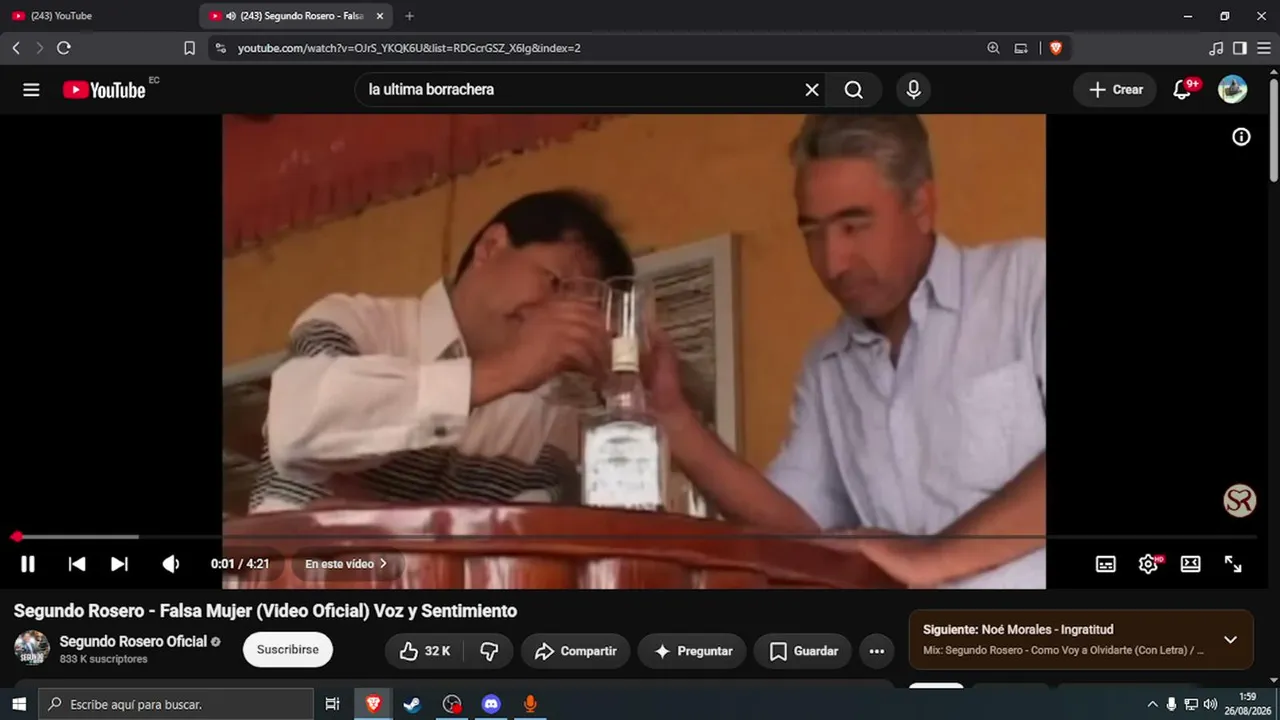Open Windows Task View

(333, 704)
